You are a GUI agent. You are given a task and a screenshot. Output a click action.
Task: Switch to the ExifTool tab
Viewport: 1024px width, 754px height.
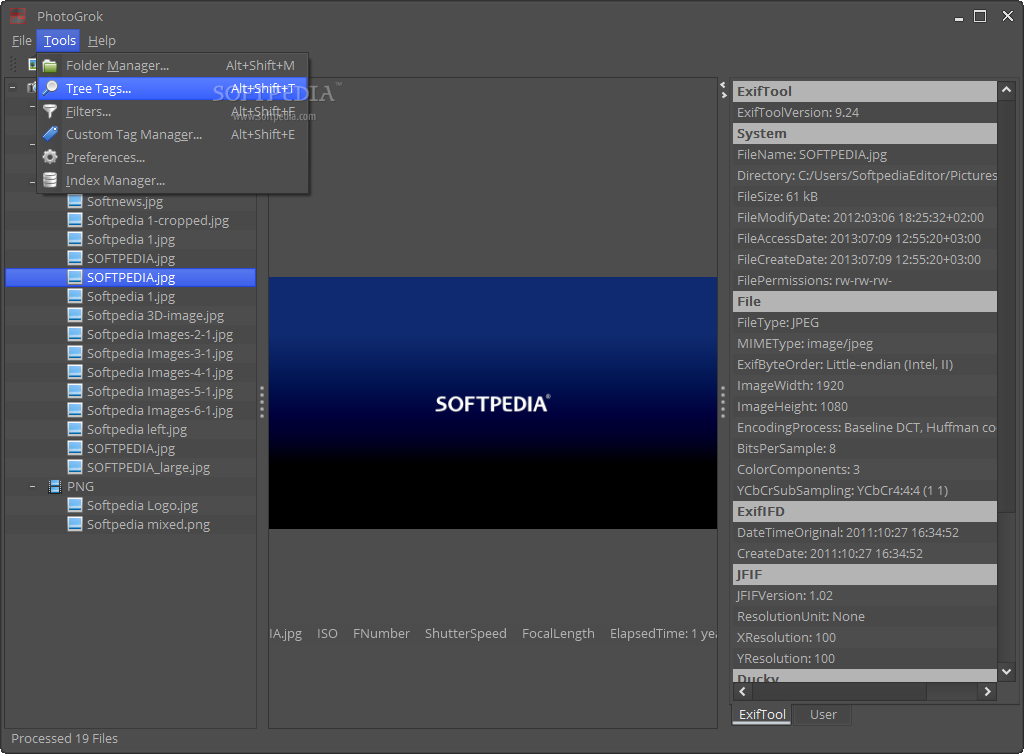click(x=762, y=714)
